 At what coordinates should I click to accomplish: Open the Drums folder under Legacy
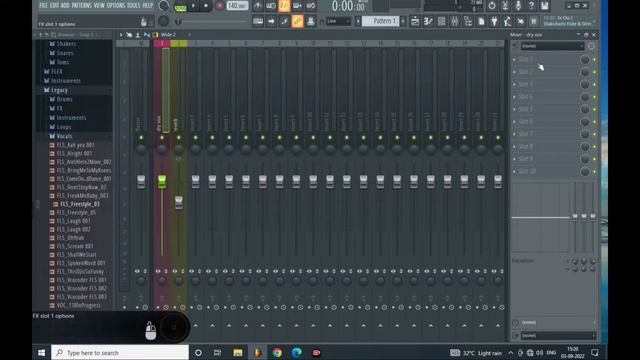(x=64, y=99)
